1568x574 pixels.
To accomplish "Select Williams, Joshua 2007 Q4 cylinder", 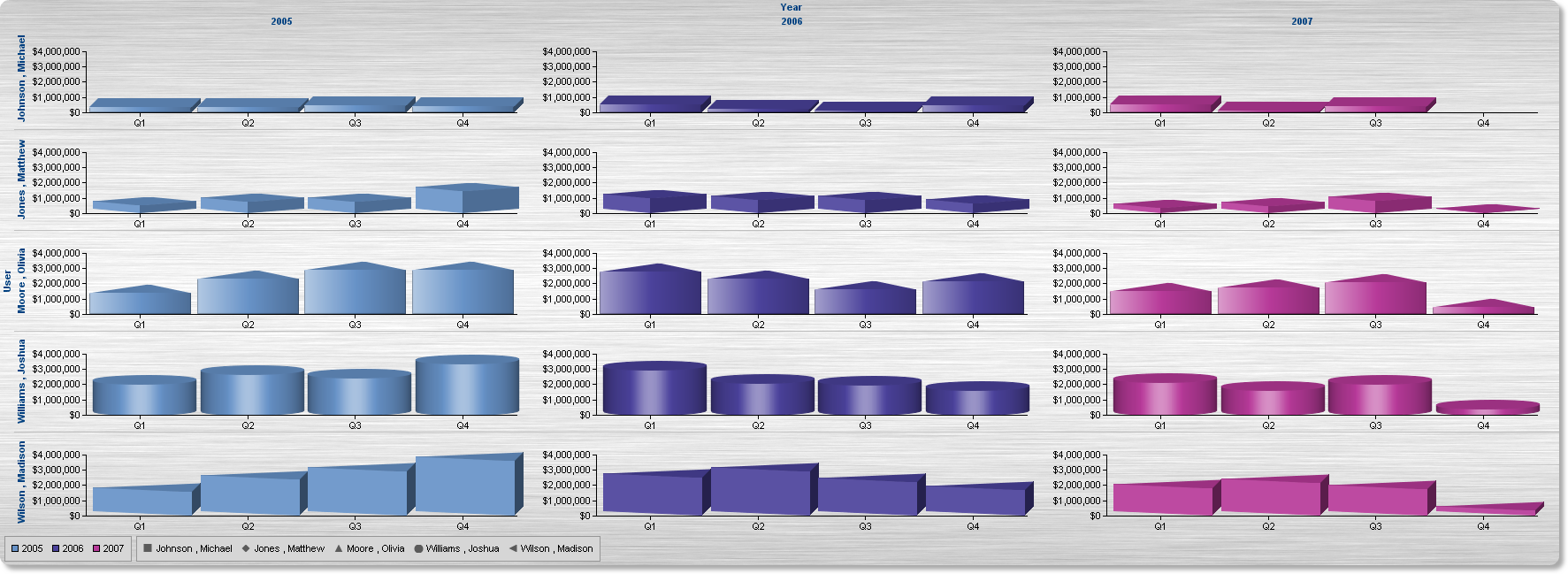I will pos(1488,409).
